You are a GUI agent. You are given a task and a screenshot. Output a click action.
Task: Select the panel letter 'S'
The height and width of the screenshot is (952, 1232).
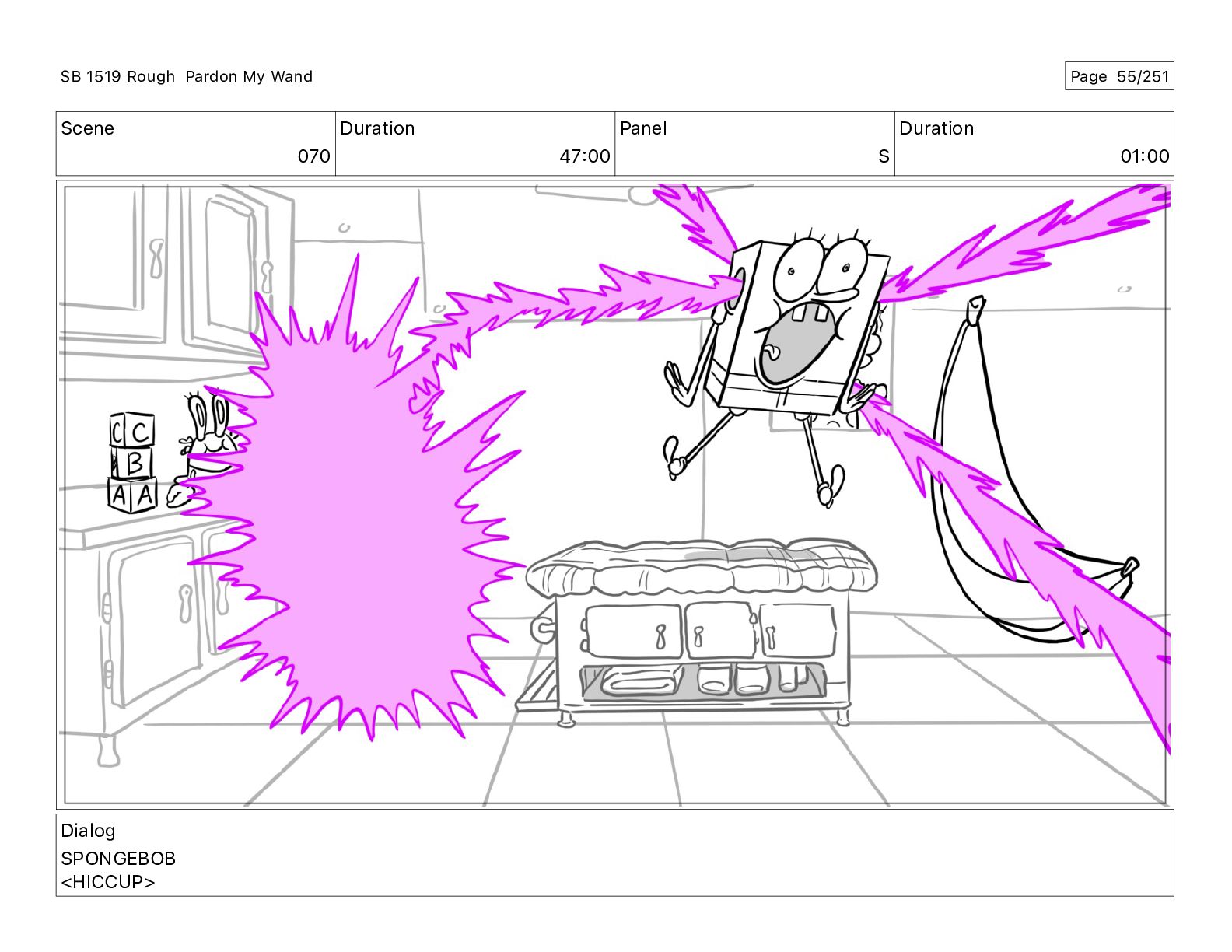click(x=884, y=156)
